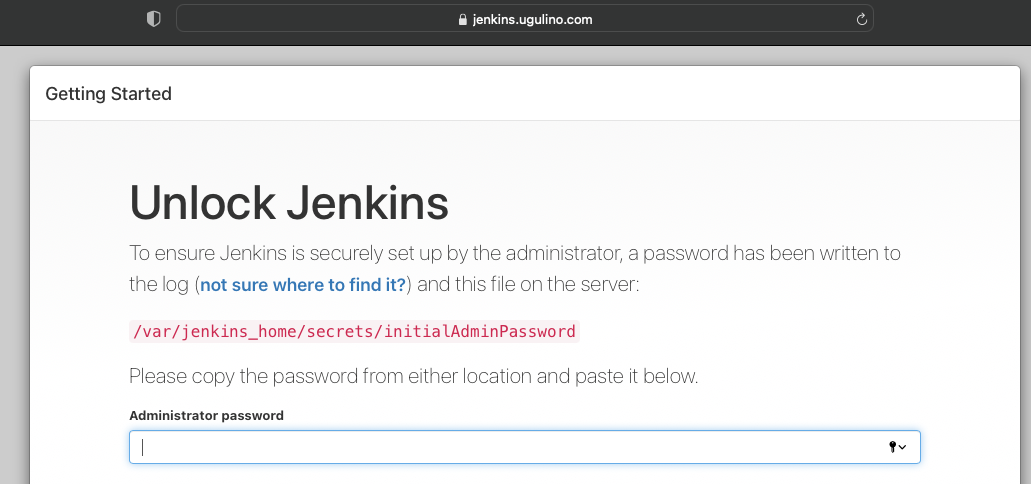Focus the Administrator password field

pyautogui.click(x=525, y=447)
